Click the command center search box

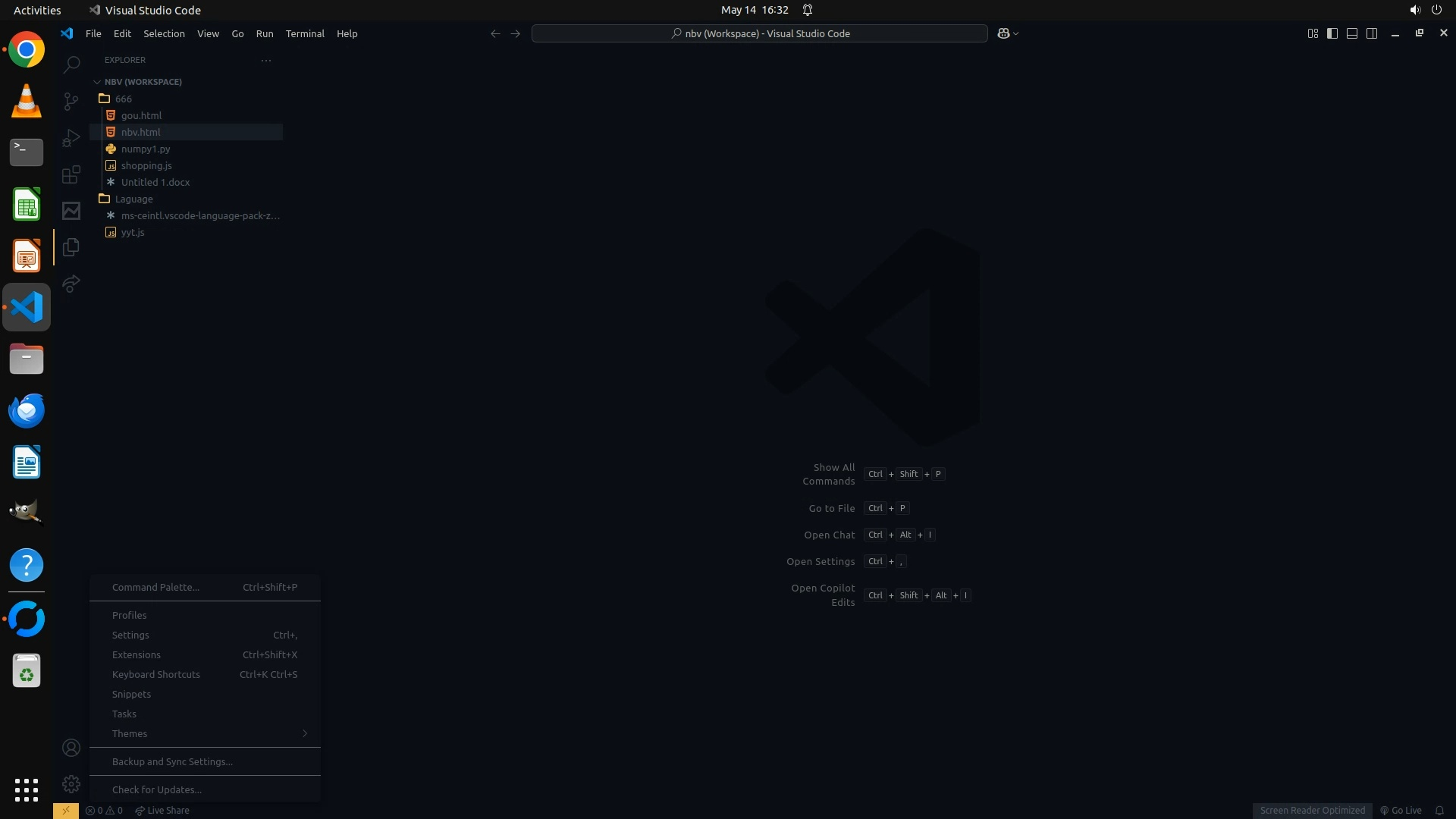click(x=759, y=33)
